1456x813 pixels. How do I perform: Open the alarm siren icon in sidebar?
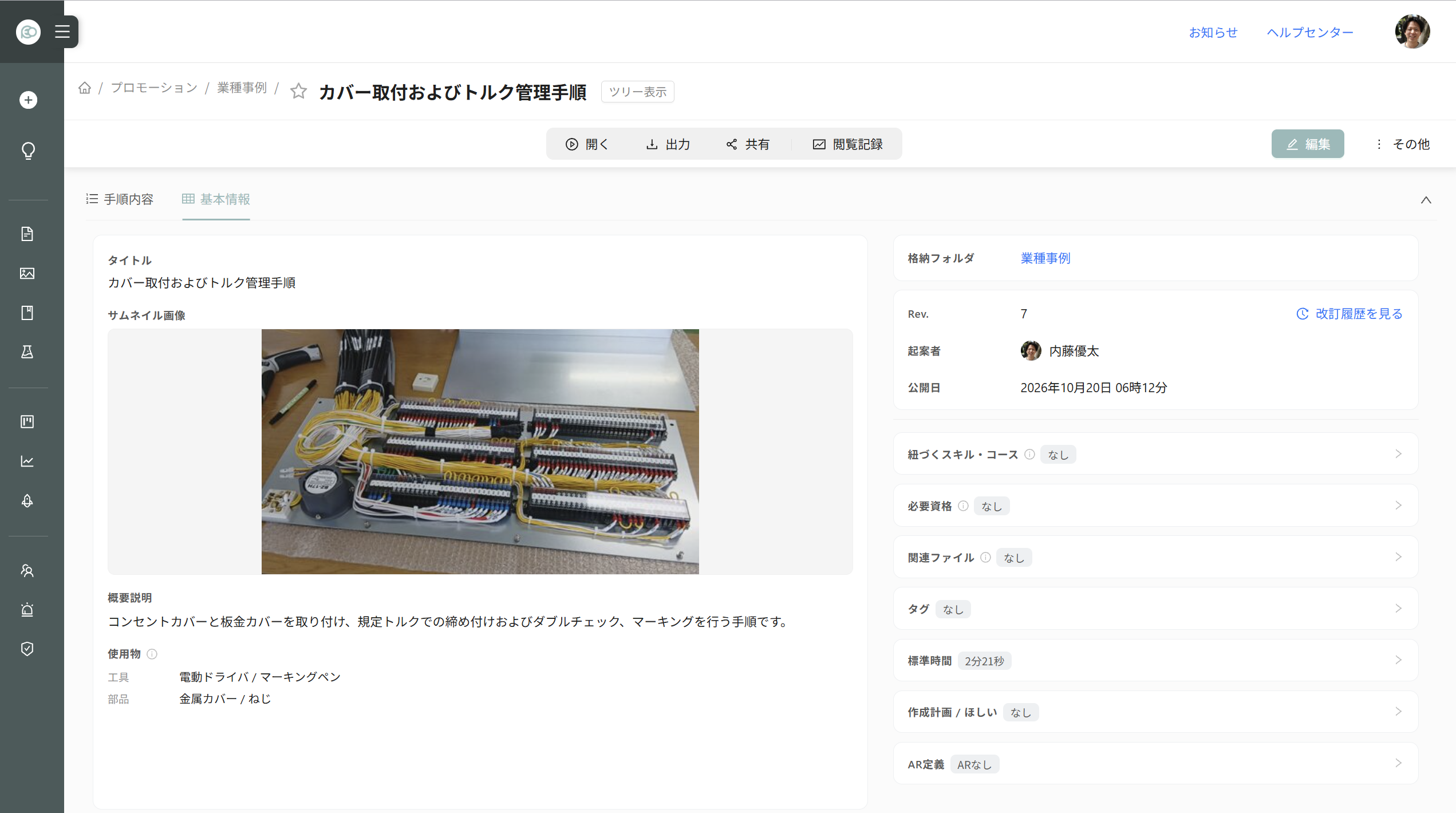coord(27,609)
